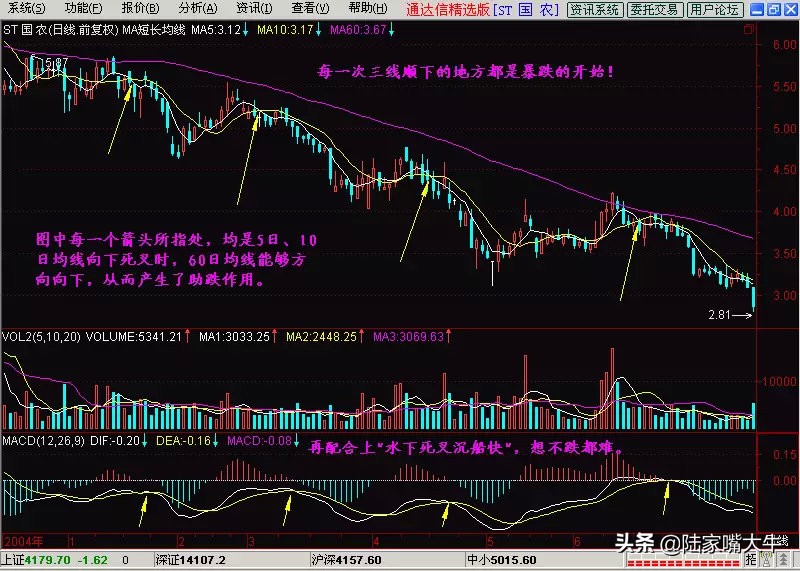Image resolution: width=800 pixels, height=571 pixels.
Task: Click the 用户论坛 button
Action: 714,9
